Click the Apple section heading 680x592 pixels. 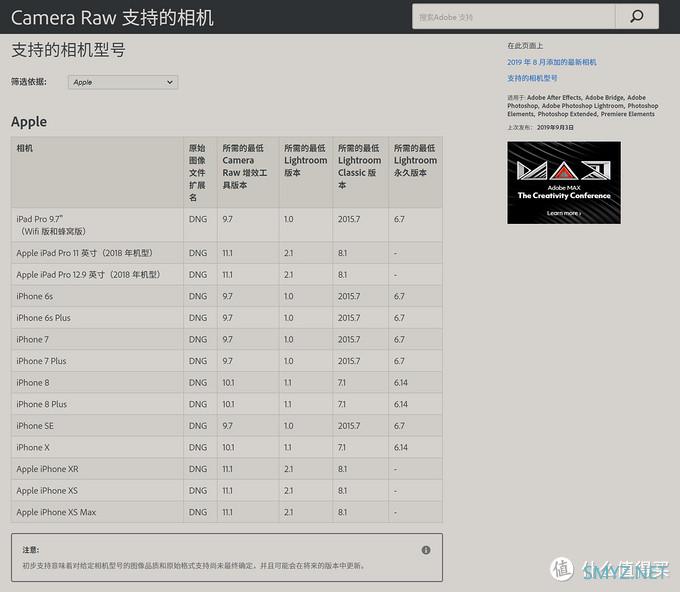29,122
